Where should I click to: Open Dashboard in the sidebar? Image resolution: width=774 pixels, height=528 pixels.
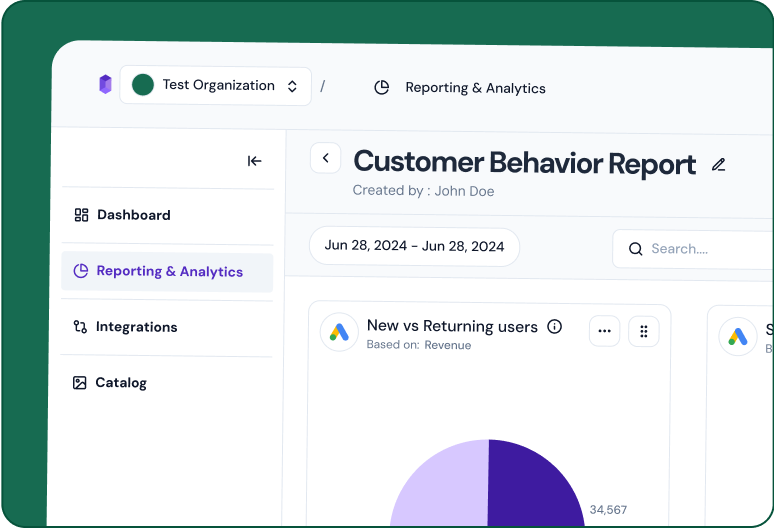point(167,215)
